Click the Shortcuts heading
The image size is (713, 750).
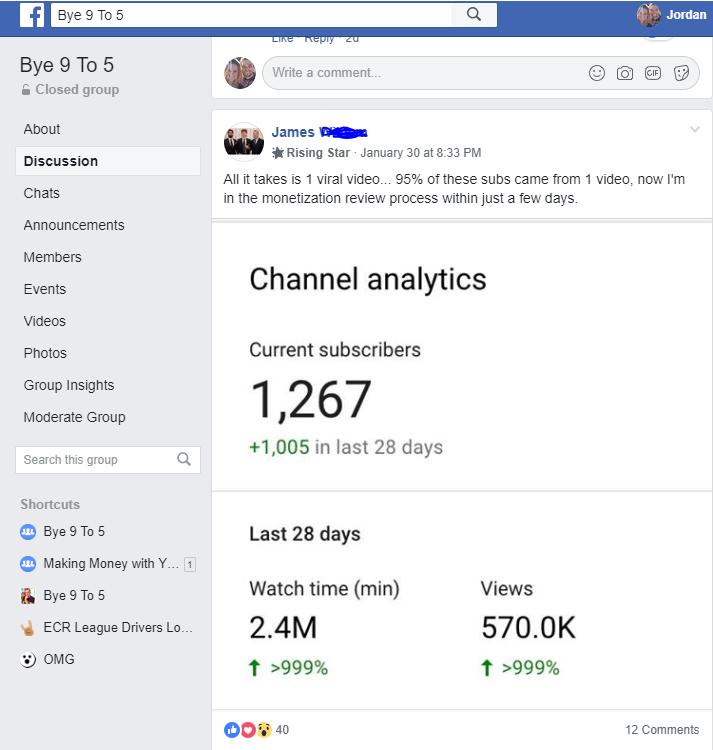(50, 504)
